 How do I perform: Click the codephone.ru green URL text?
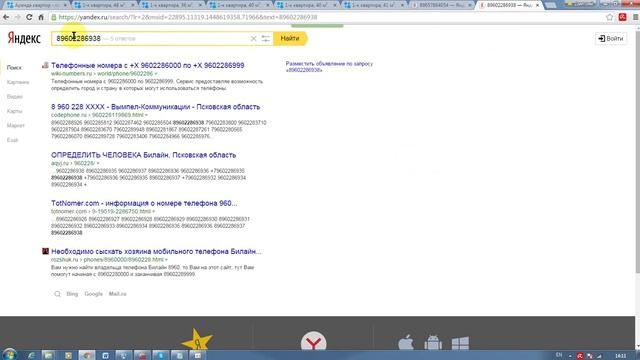tap(97, 115)
